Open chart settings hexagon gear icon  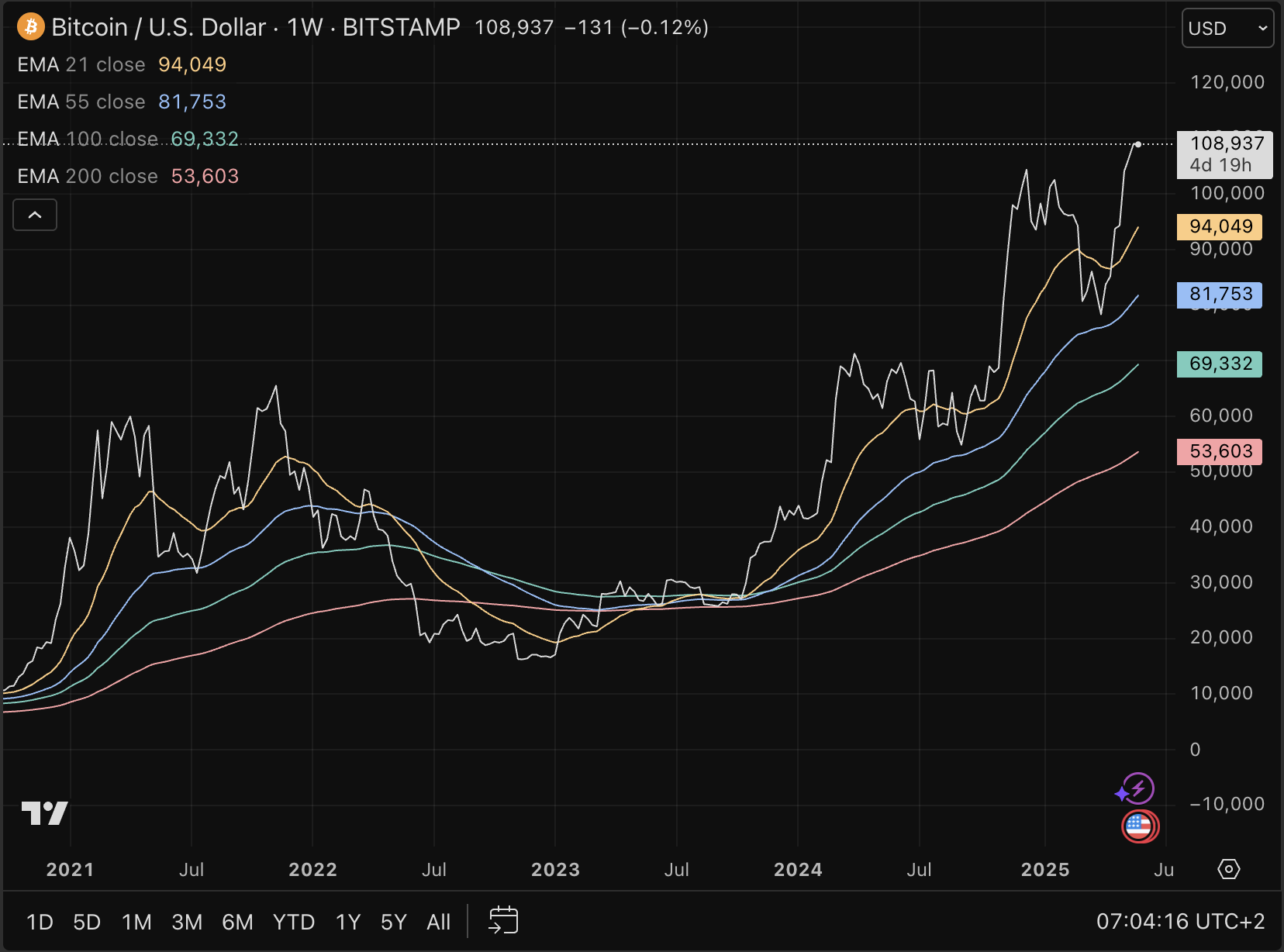tap(1229, 869)
